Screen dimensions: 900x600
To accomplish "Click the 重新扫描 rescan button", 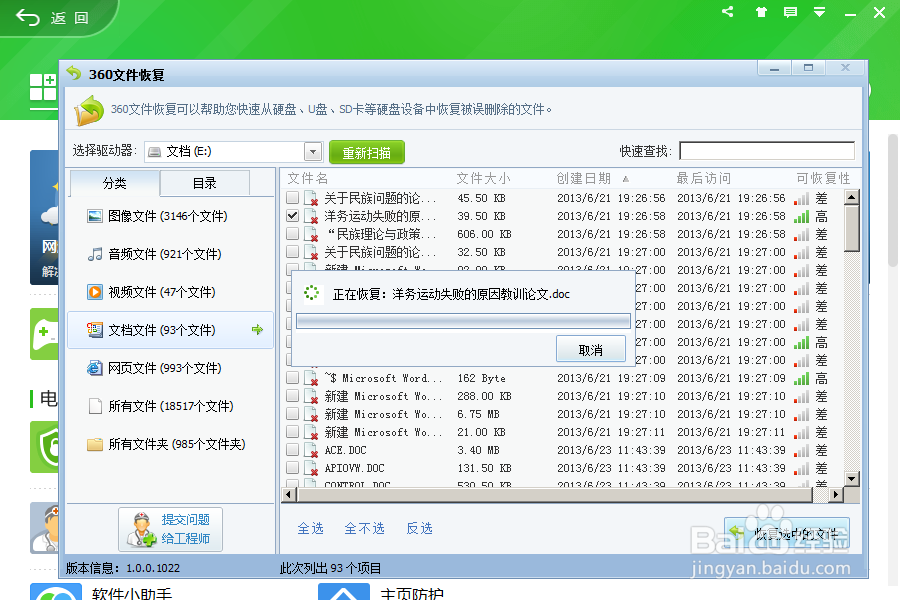I will click(x=367, y=153).
